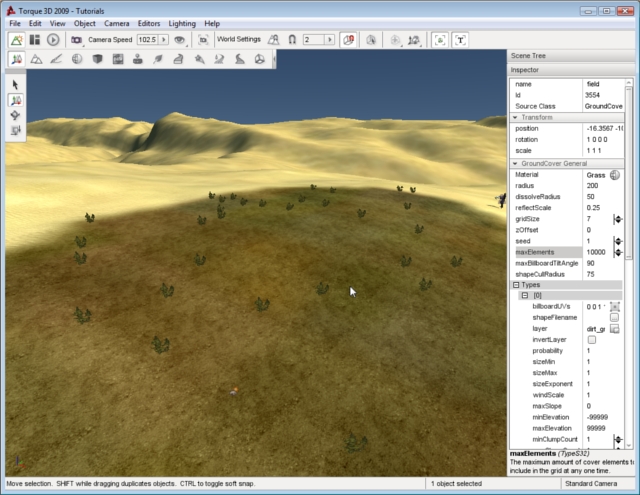
Task: Toggle the eye visibility icon in toolbar
Action: (180, 40)
